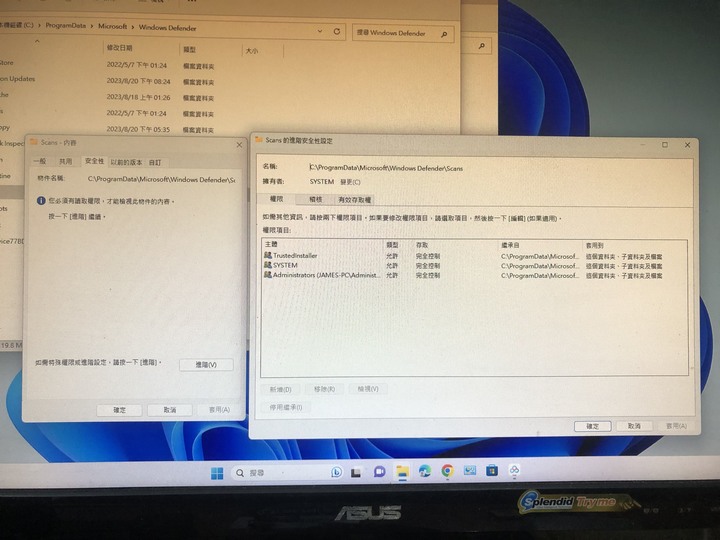Open the address bar history dropdown chevron
Screen dimensions: 720x540
320,31
